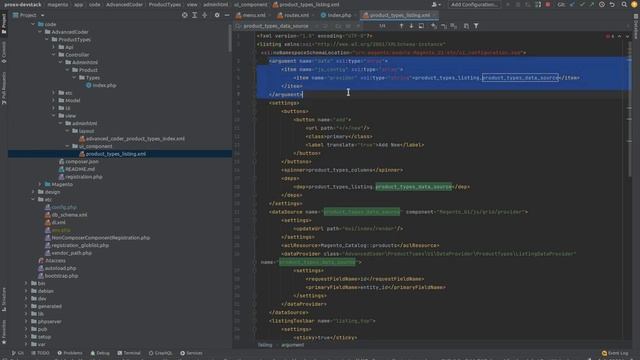Open Pull Requests vertical tool window button

tap(4, 88)
